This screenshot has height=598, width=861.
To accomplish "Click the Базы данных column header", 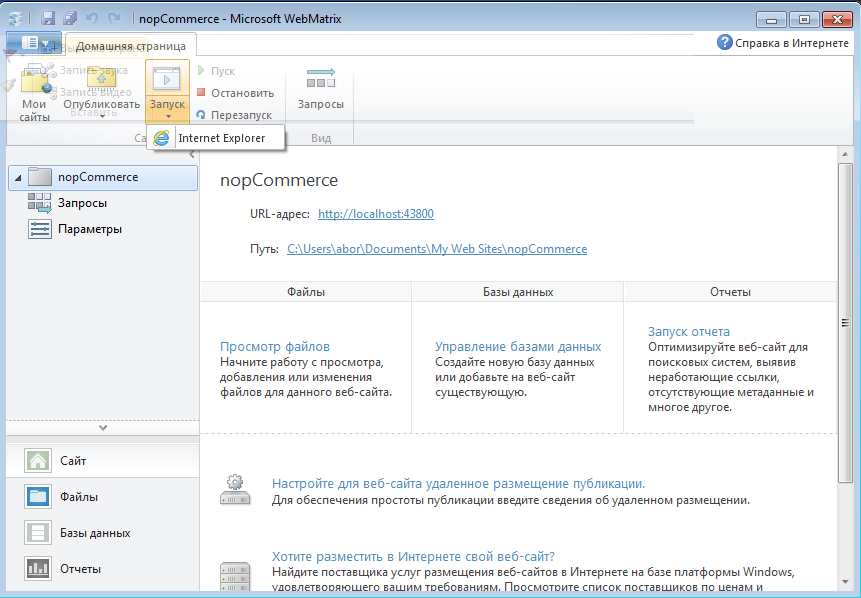I will tap(518, 292).
